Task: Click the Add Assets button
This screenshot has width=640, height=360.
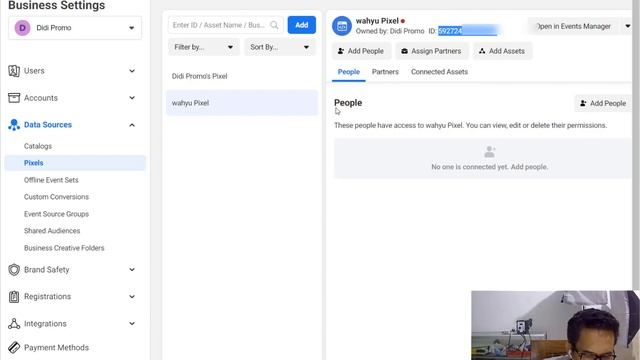Action: (502, 51)
